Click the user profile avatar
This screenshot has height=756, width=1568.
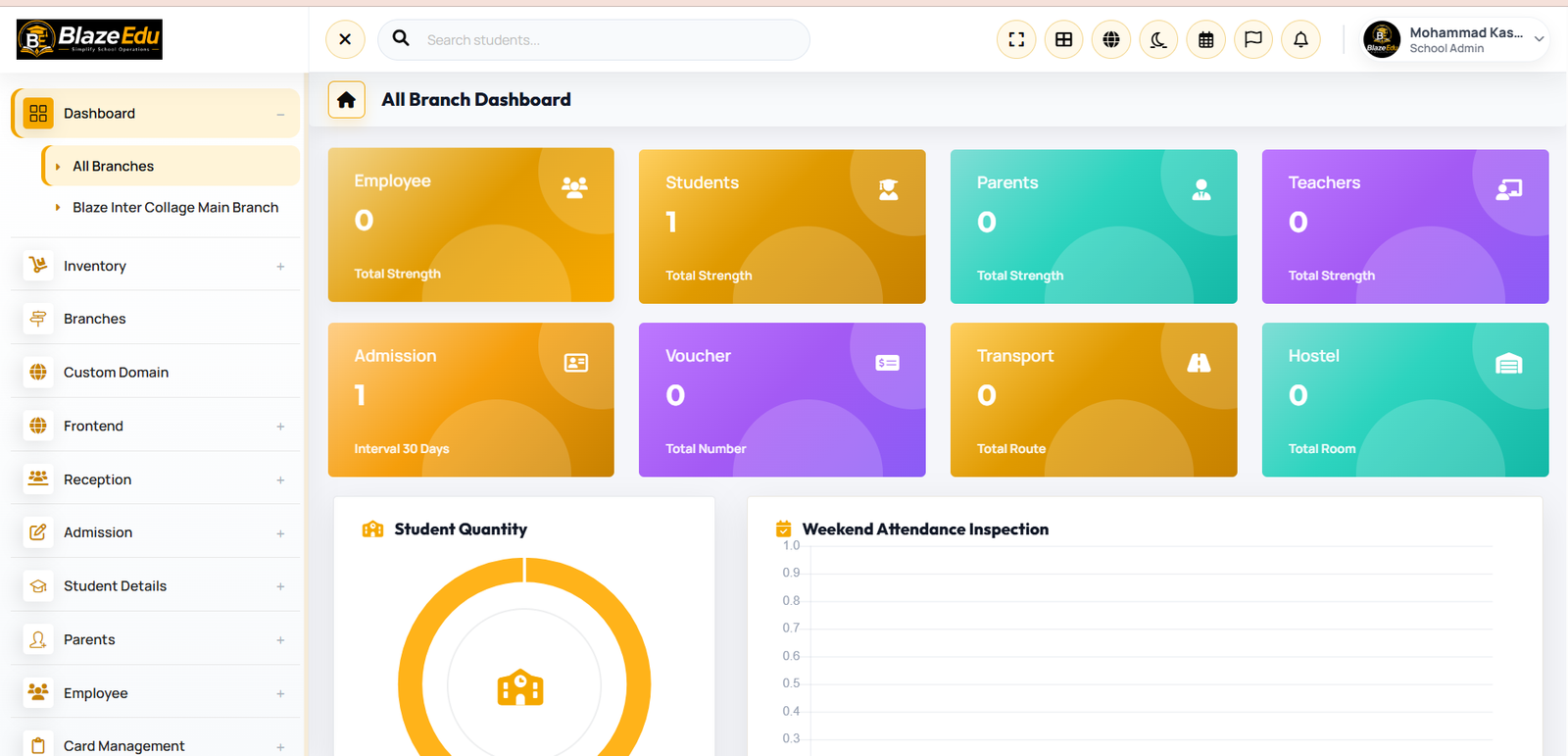click(x=1382, y=39)
